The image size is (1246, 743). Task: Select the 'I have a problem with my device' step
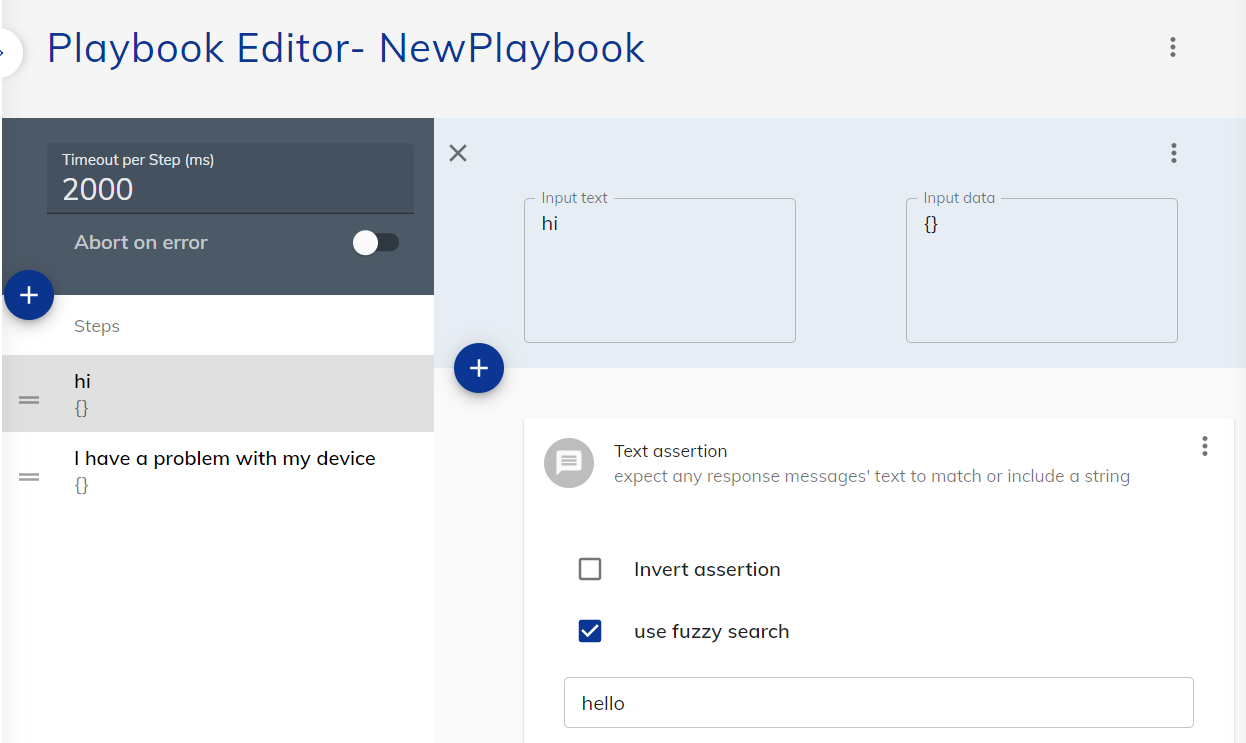tap(218, 471)
